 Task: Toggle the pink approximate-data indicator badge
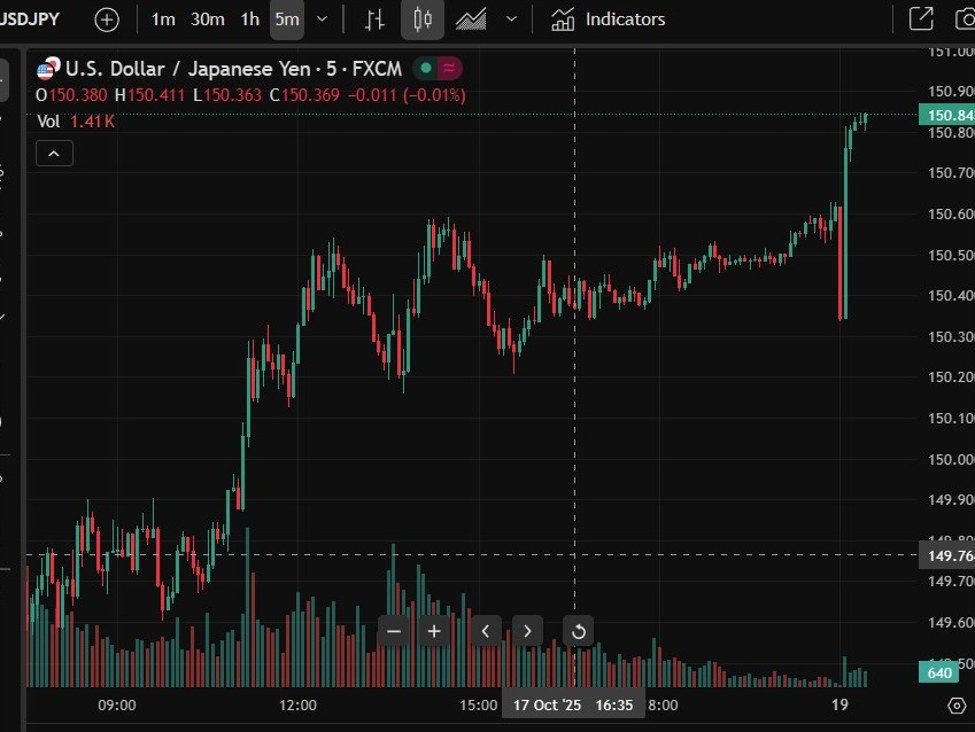pyautogui.click(x=449, y=68)
